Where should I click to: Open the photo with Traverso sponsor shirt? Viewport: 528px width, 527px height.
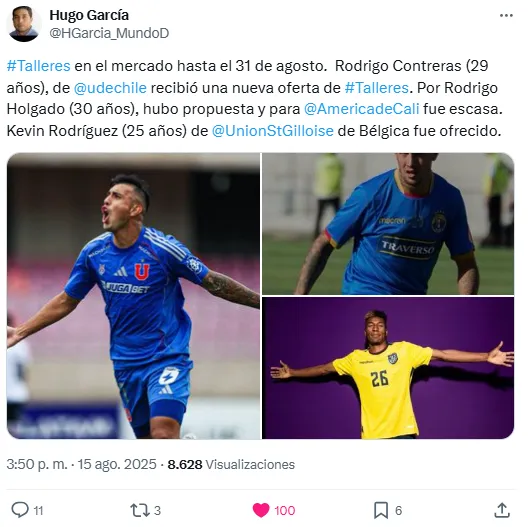click(388, 224)
